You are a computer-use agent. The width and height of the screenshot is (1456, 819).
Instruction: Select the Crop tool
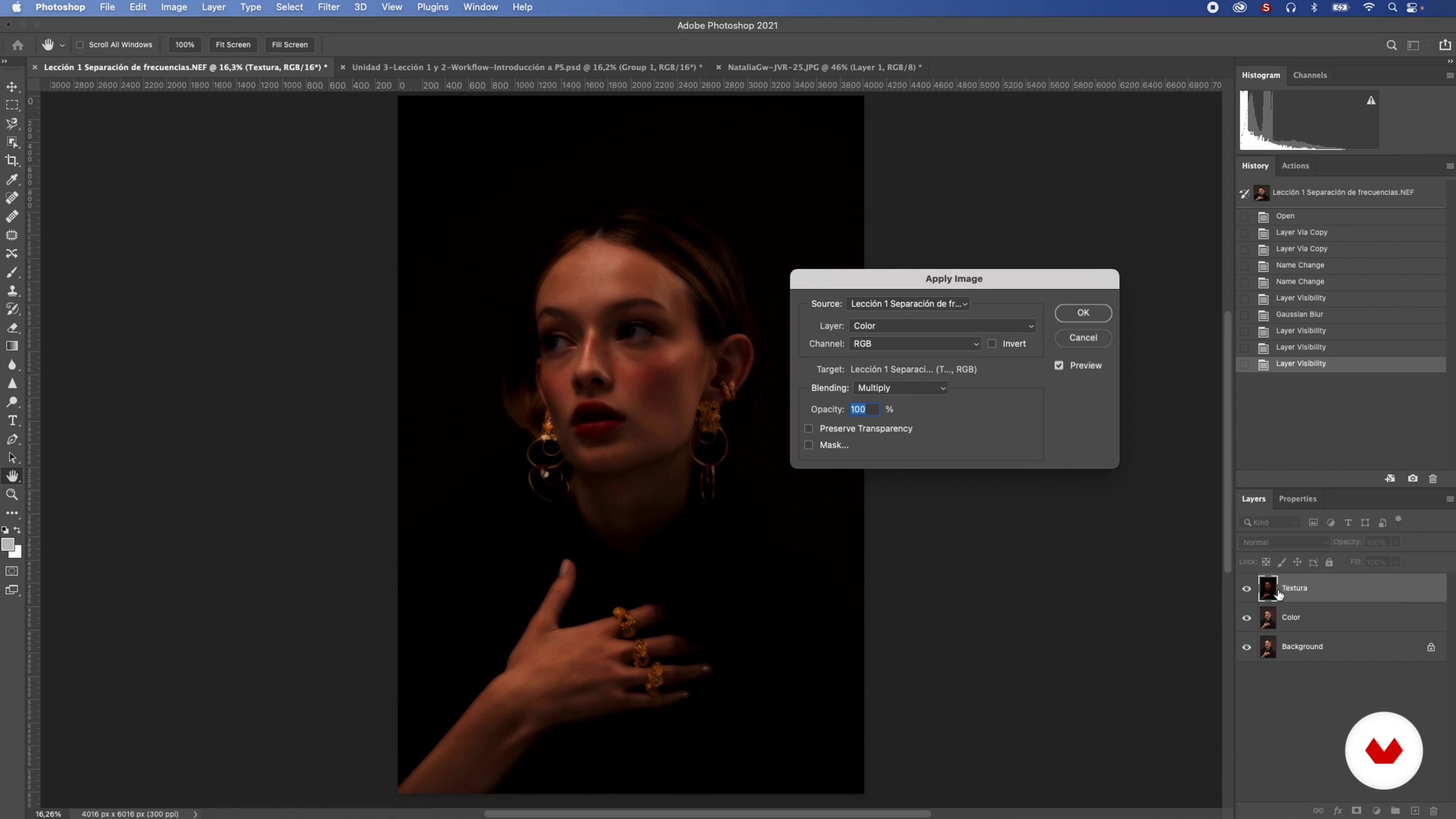click(x=12, y=160)
